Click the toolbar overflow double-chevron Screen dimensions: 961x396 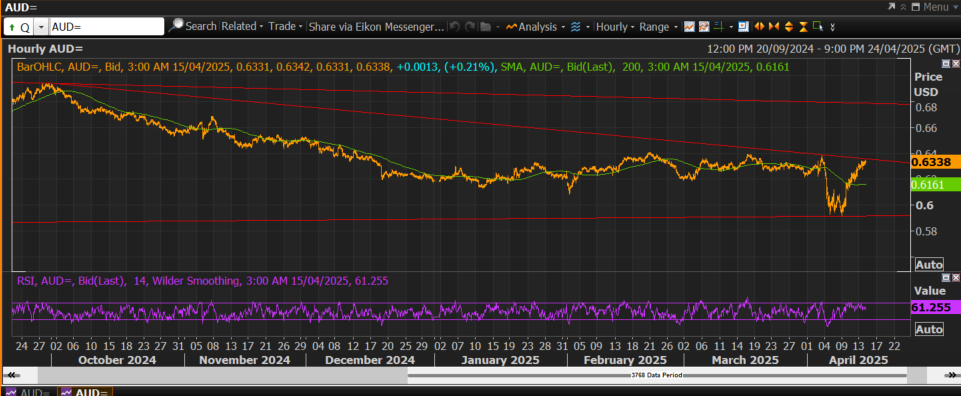point(832,27)
